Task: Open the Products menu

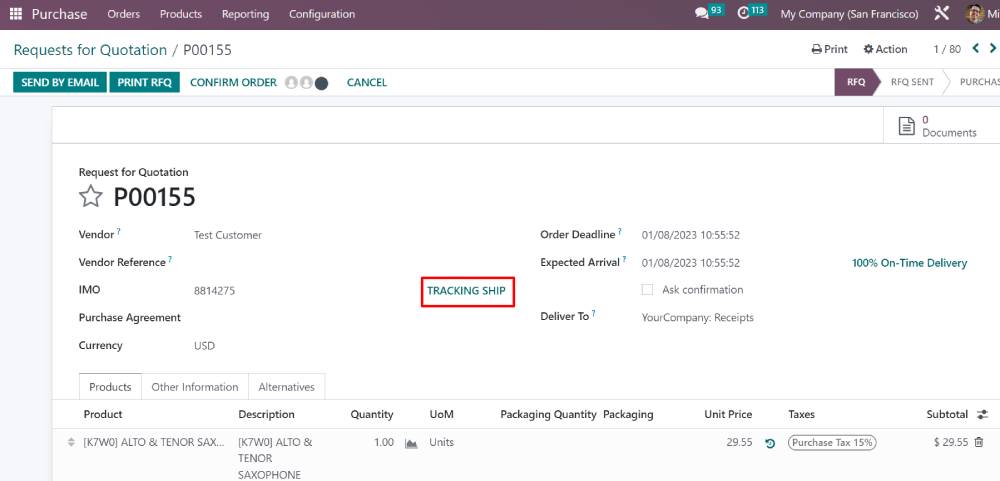Action: [180, 14]
